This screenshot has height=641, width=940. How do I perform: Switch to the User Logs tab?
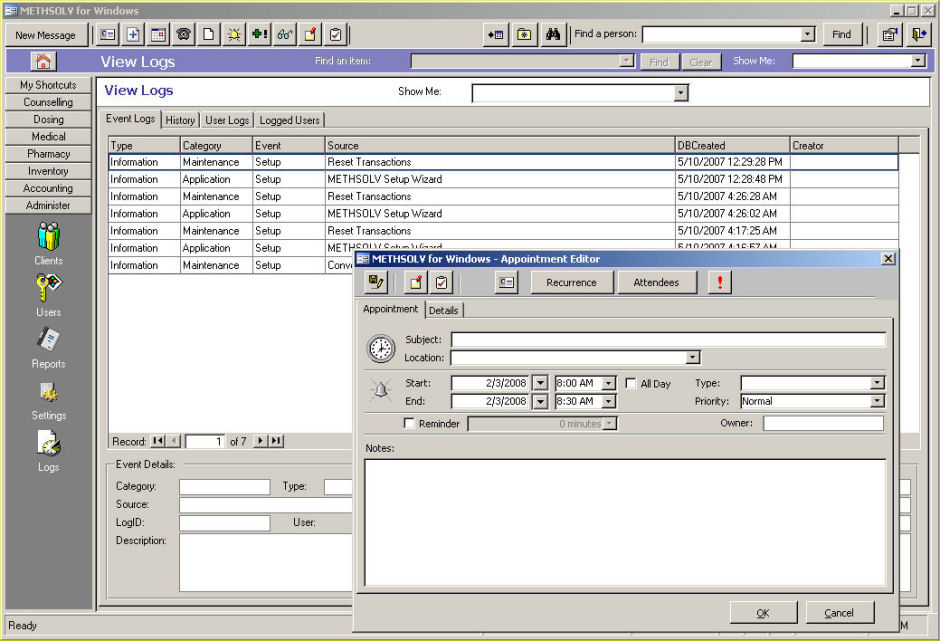tap(227, 120)
